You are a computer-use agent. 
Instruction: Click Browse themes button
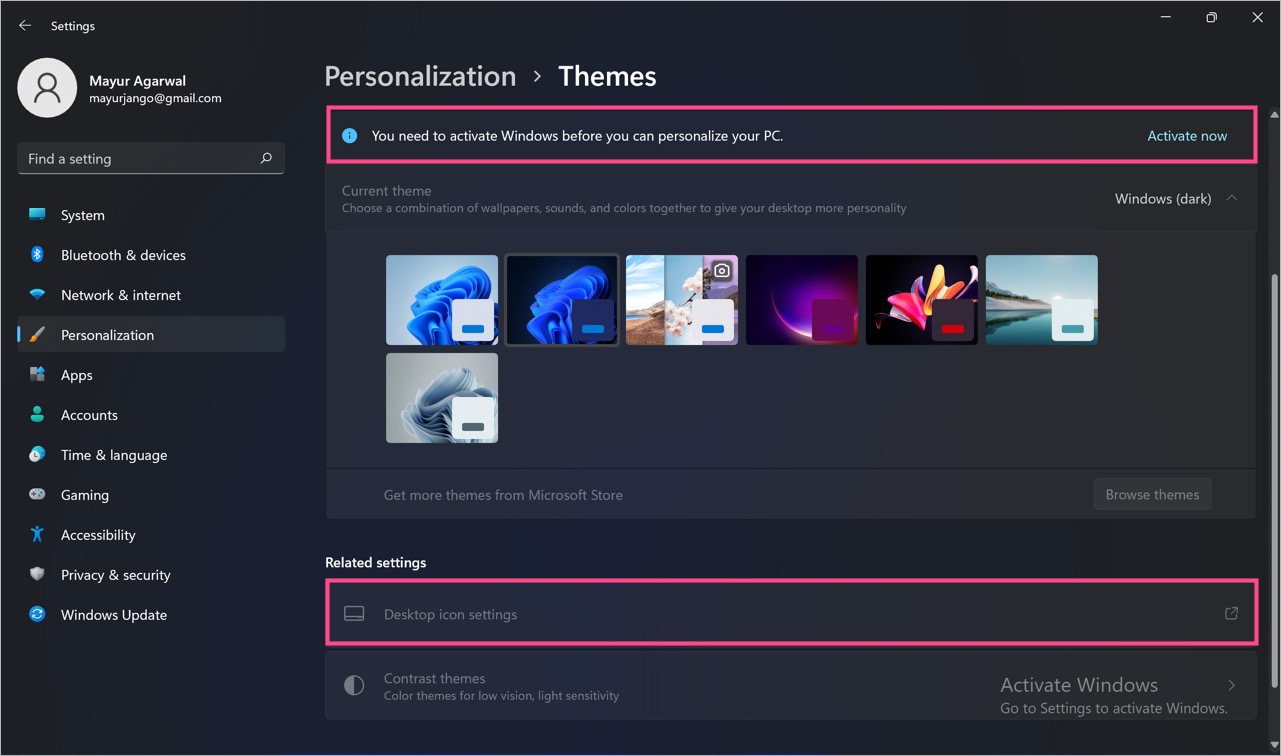[x=1152, y=494]
